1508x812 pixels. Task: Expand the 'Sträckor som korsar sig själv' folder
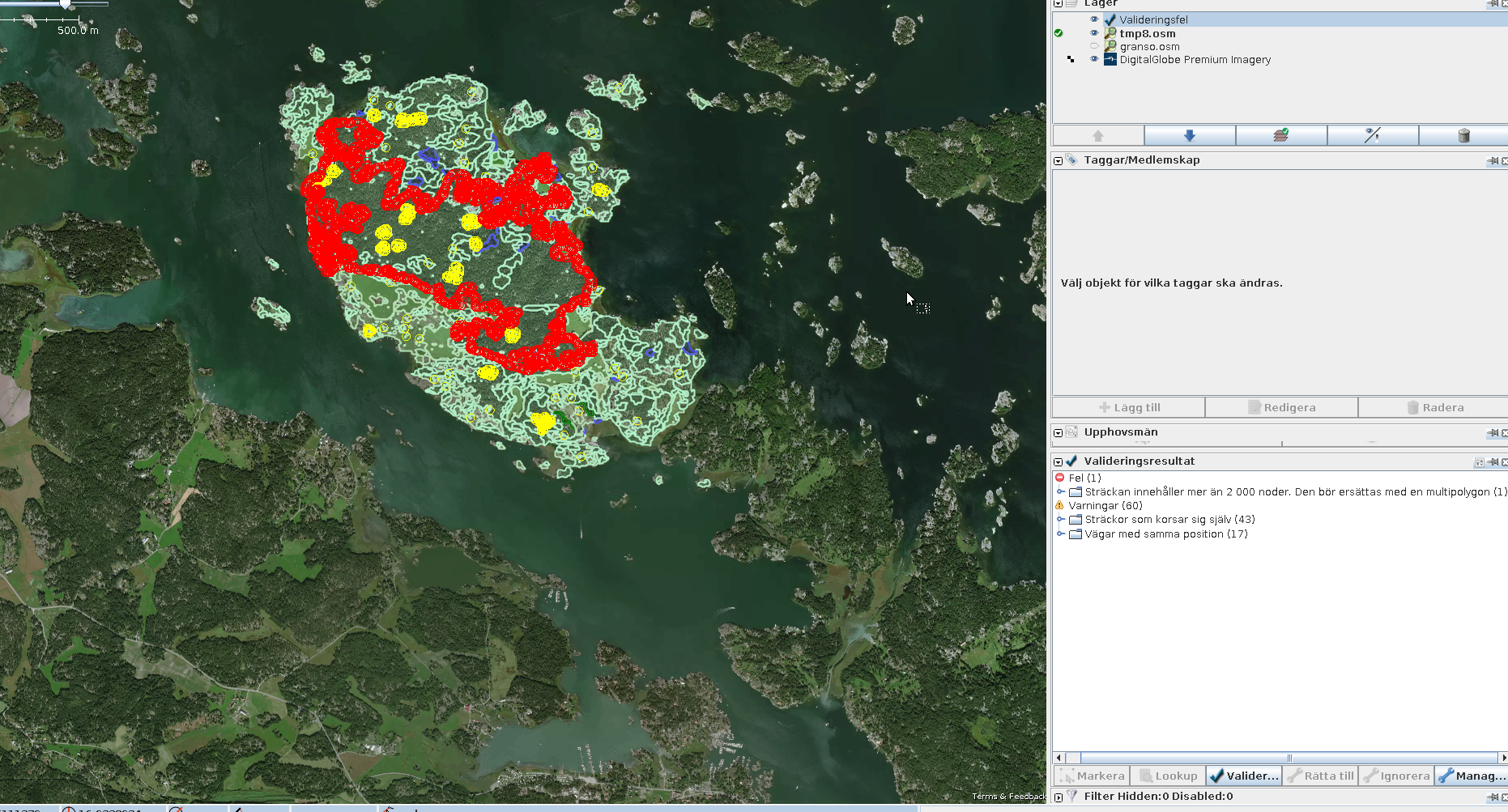1060,520
